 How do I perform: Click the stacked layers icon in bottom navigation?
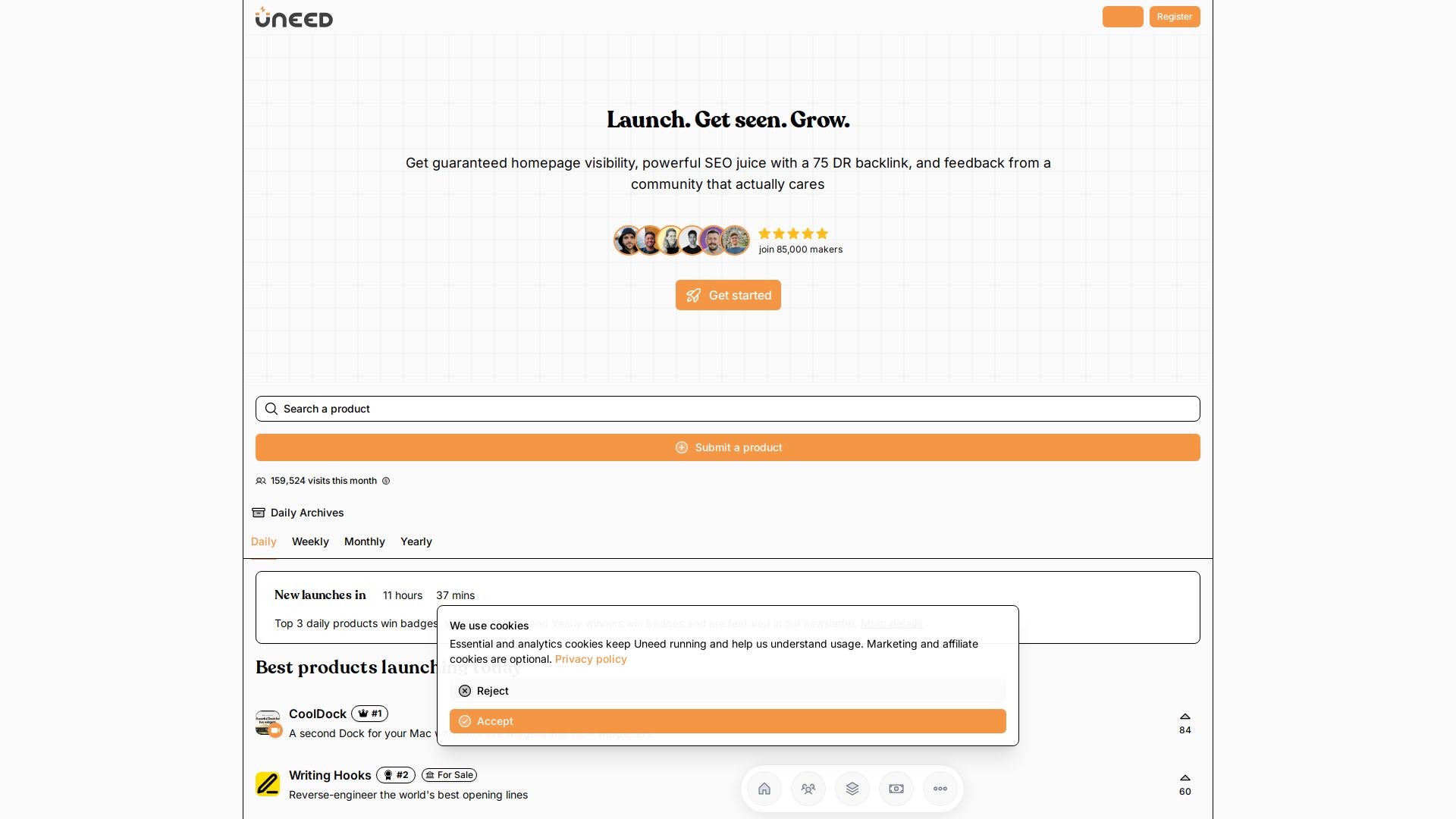(852, 789)
